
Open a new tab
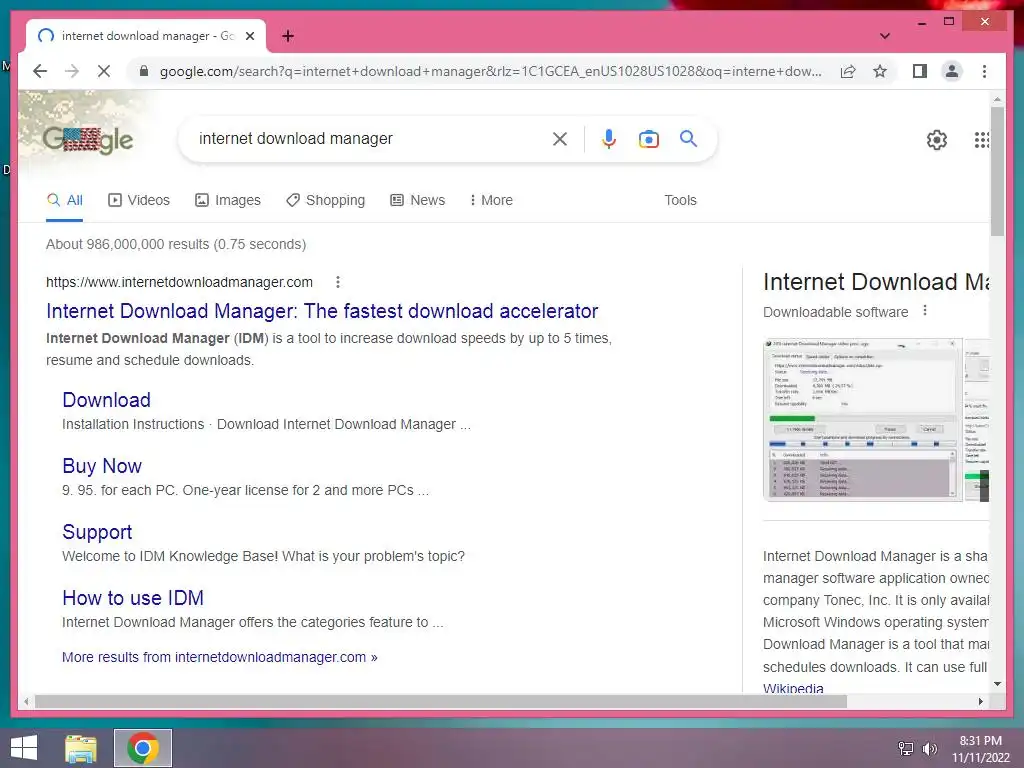pos(288,36)
